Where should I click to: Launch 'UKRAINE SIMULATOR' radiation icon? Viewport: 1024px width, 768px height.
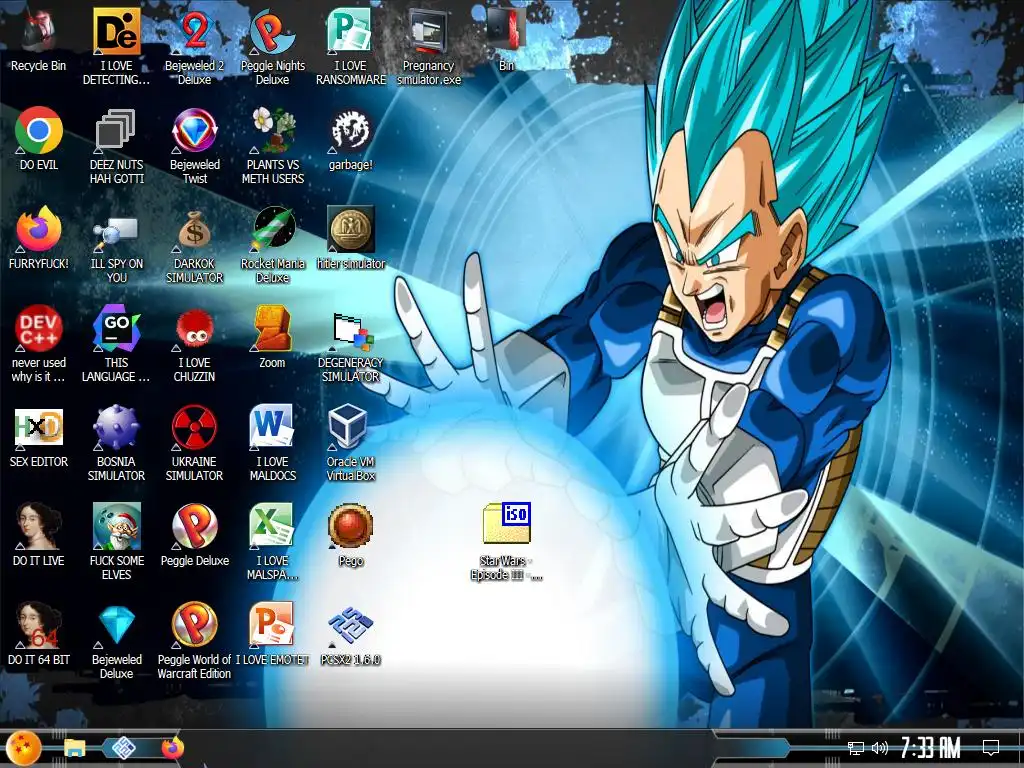click(195, 427)
